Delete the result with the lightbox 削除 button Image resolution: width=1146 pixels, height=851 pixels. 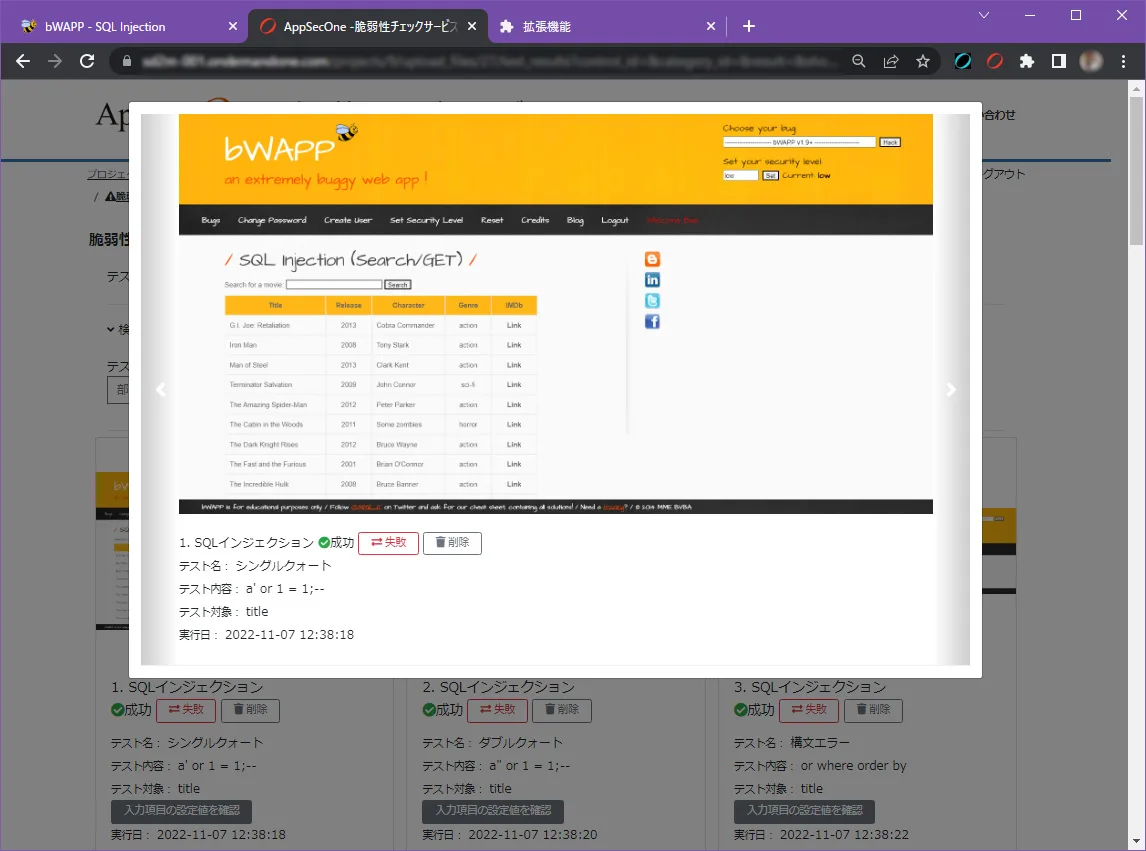pyautogui.click(x=452, y=542)
